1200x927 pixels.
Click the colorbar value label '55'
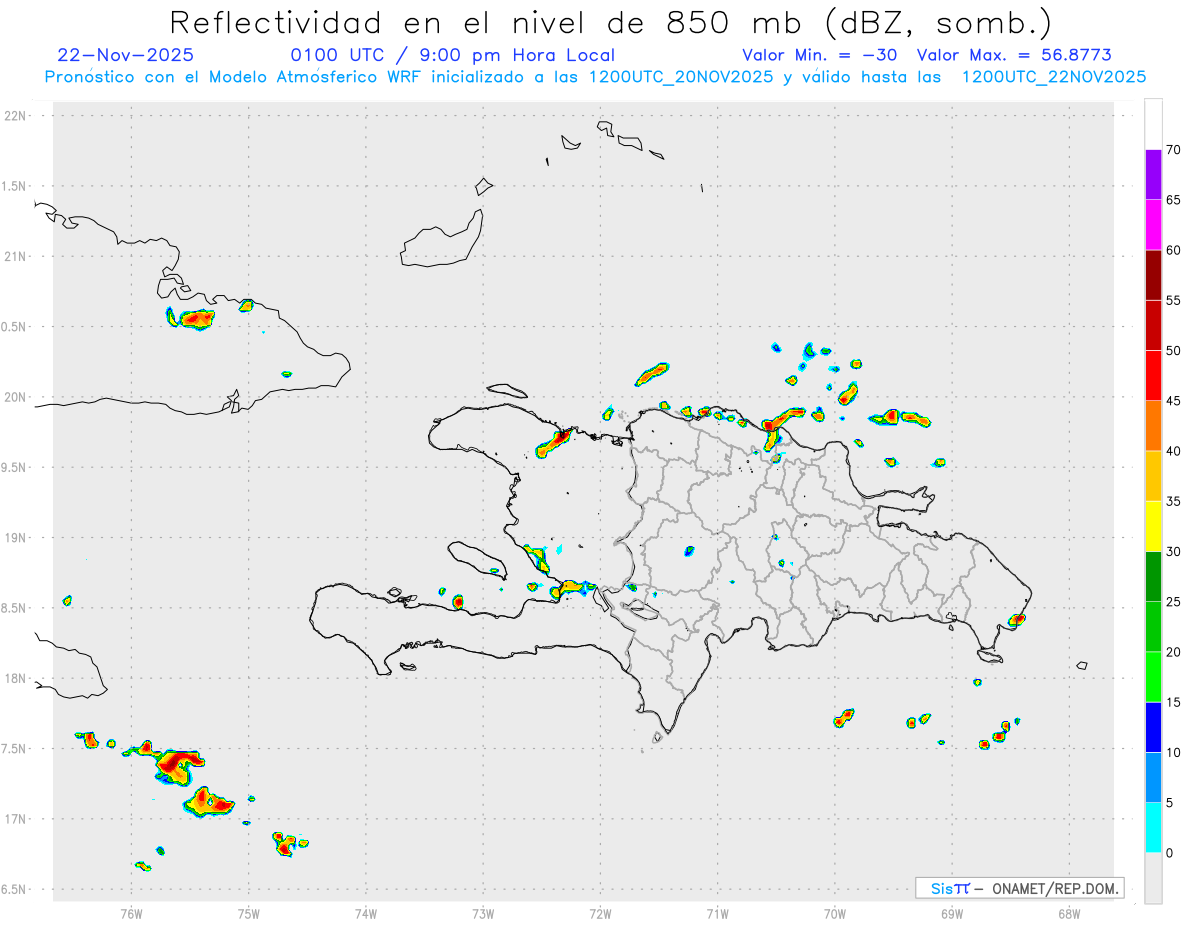1173,300
